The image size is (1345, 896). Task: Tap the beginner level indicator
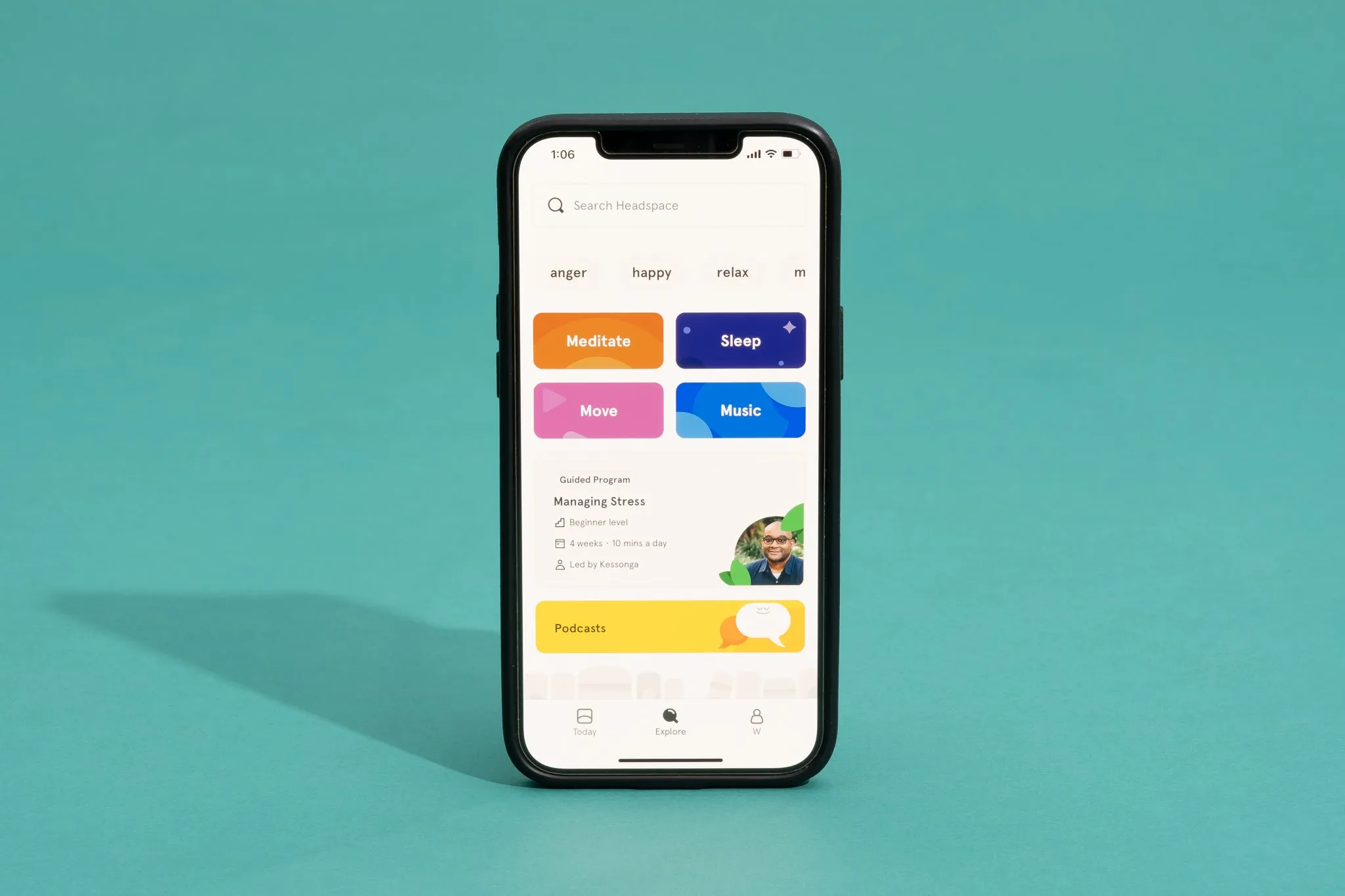tap(592, 521)
